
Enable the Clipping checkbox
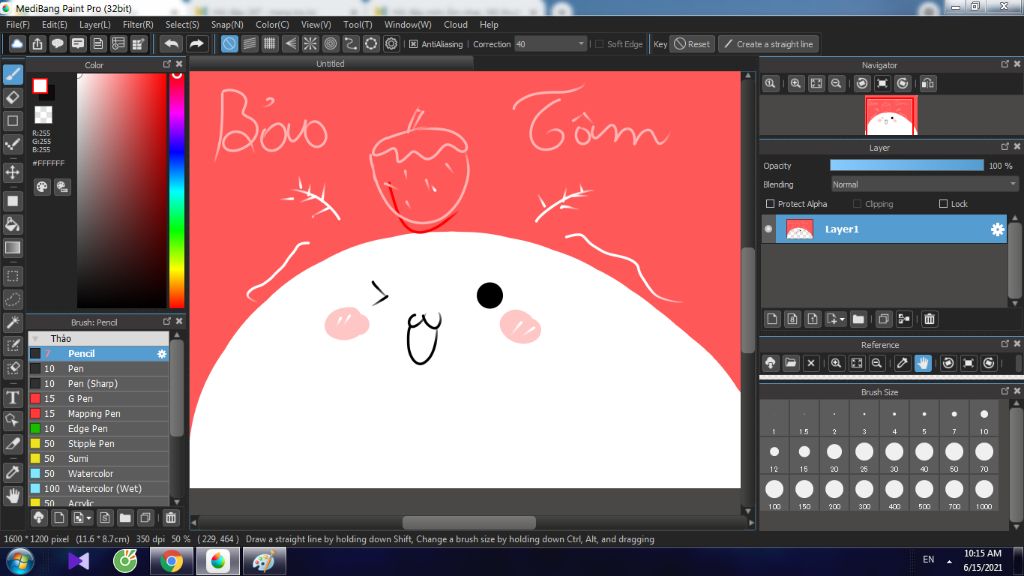click(857, 204)
